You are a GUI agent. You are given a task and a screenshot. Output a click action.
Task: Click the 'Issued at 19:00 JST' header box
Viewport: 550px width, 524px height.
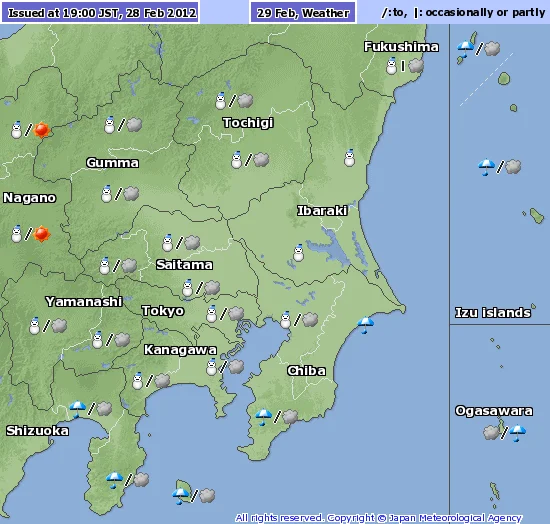[x=101, y=13]
